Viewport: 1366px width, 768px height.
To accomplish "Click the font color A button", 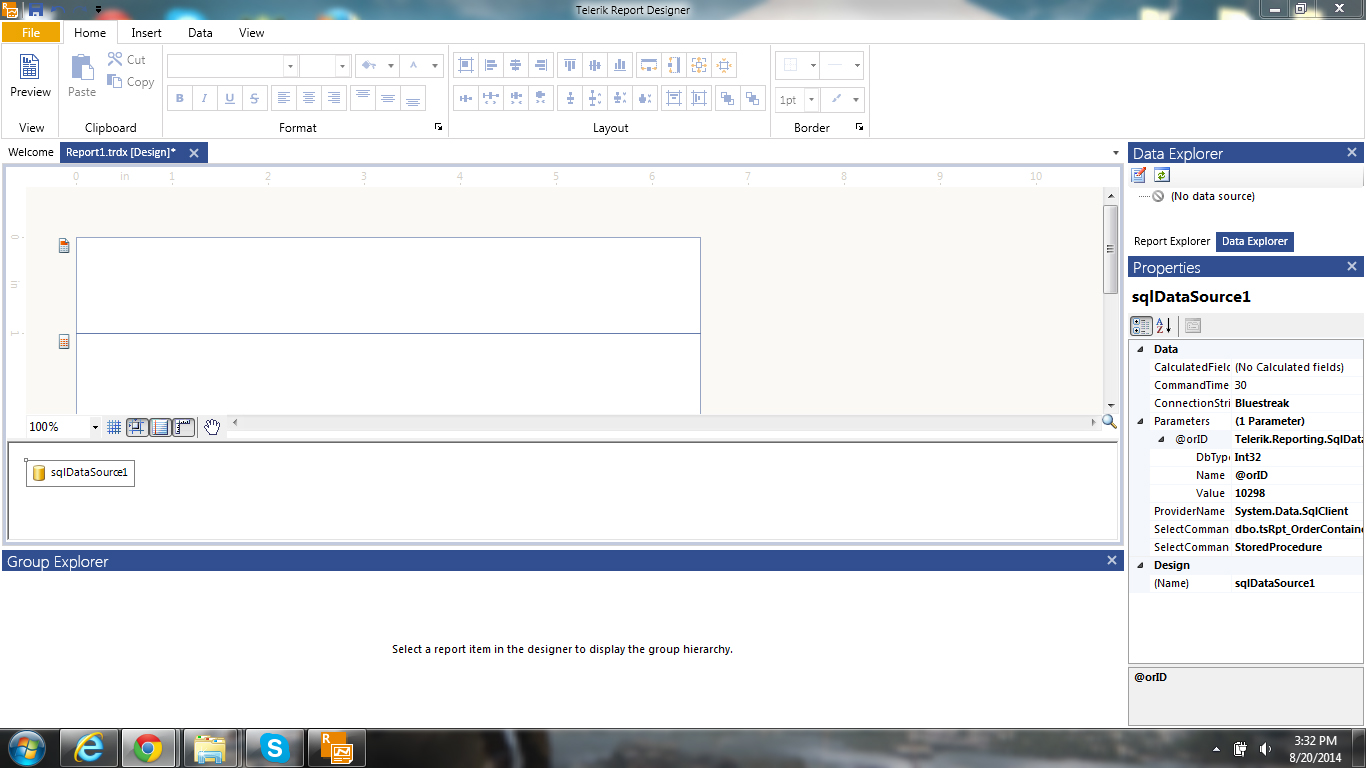I will point(414,66).
